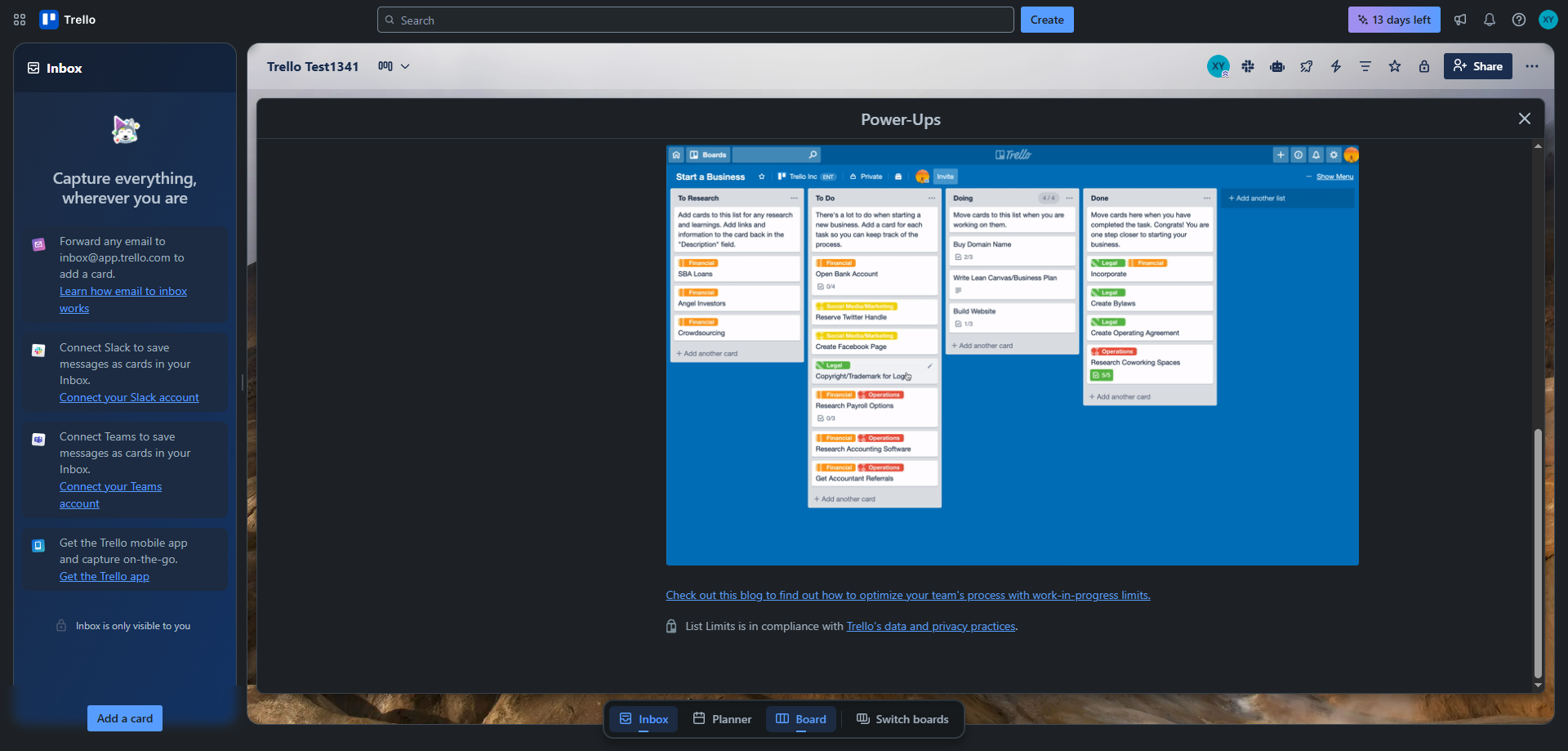Click the lock icon by Inbox visibility note
The width and height of the screenshot is (1568, 751).
(x=61, y=625)
